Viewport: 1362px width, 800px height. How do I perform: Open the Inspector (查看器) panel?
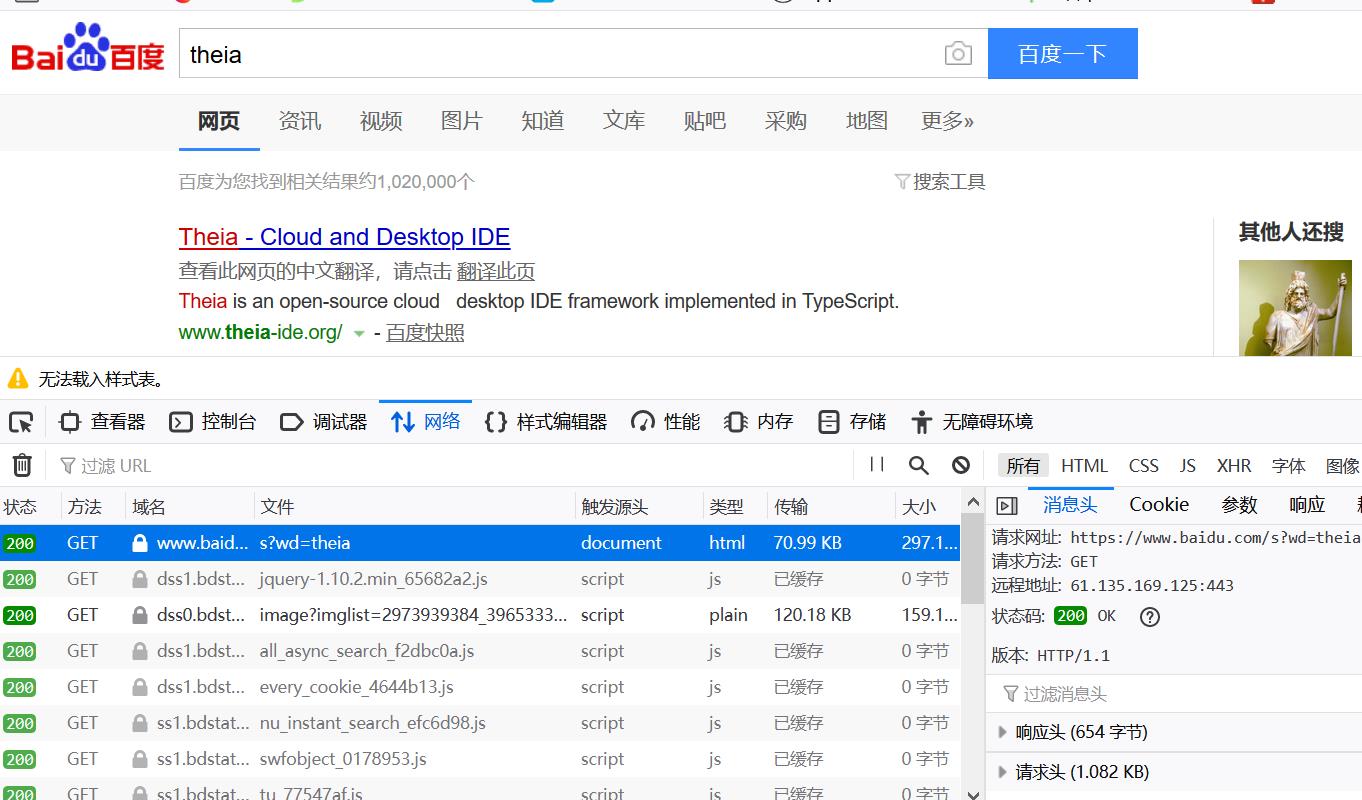tap(102, 422)
